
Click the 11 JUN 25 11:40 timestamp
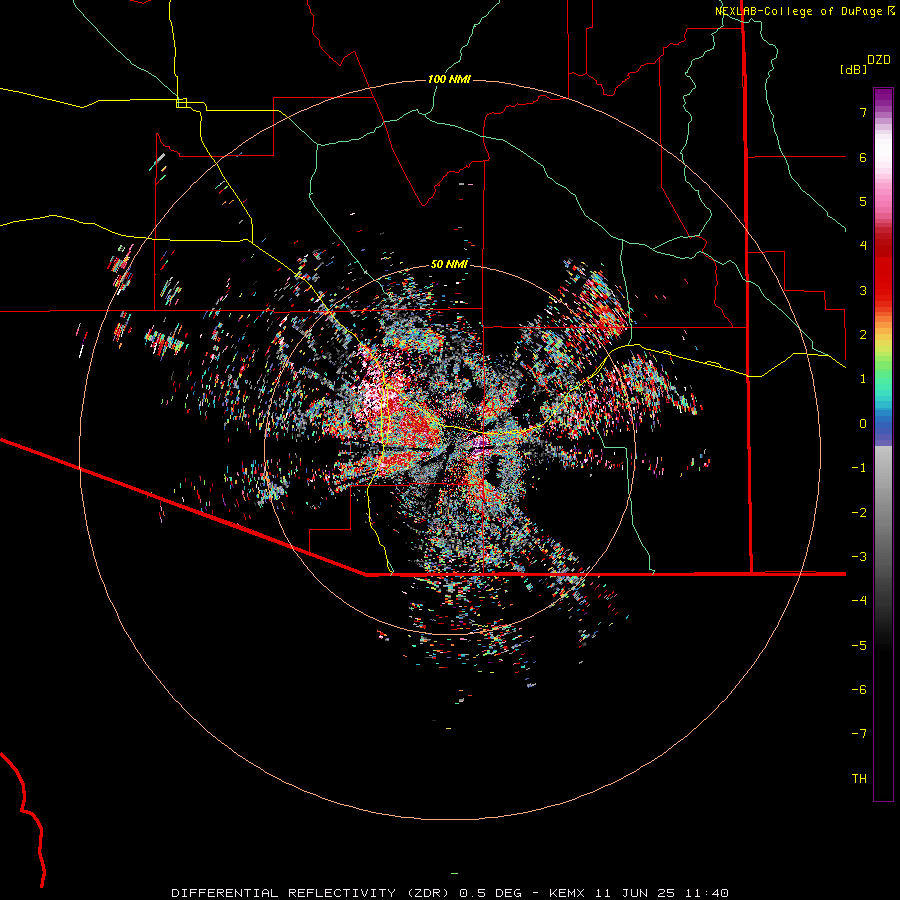663,893
